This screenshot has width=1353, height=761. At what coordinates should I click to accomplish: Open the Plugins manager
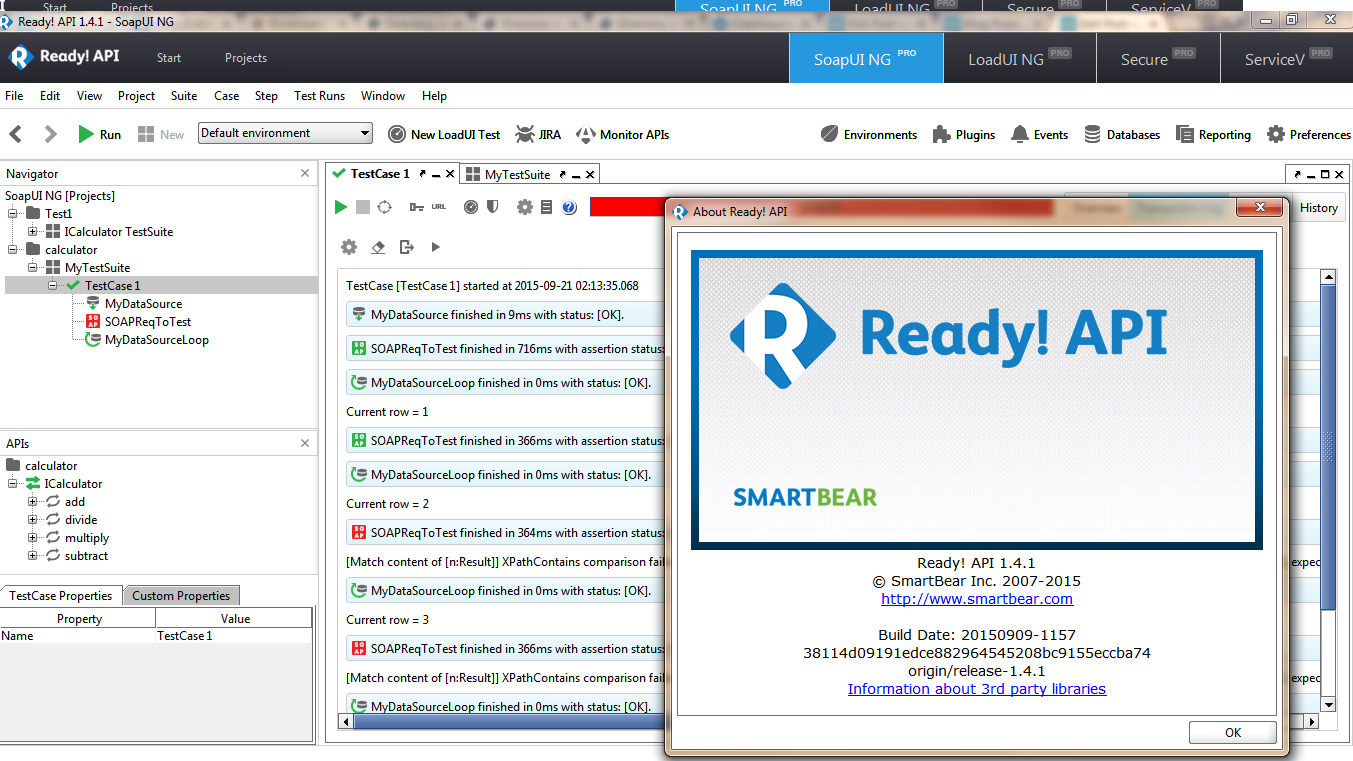tap(964, 134)
